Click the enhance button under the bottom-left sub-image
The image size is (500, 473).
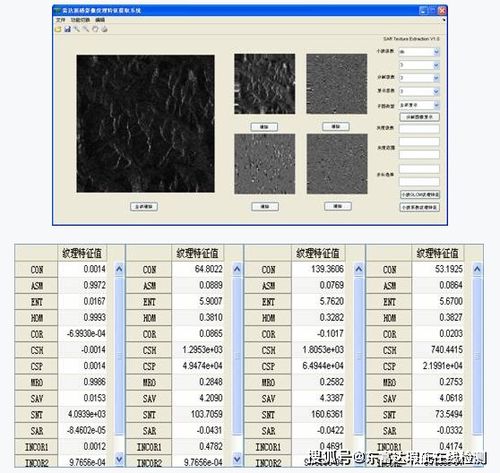click(x=265, y=207)
